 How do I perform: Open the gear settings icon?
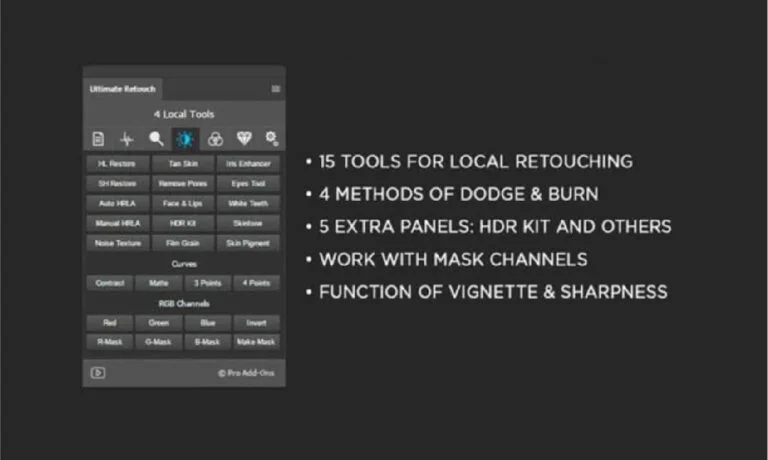pos(271,139)
